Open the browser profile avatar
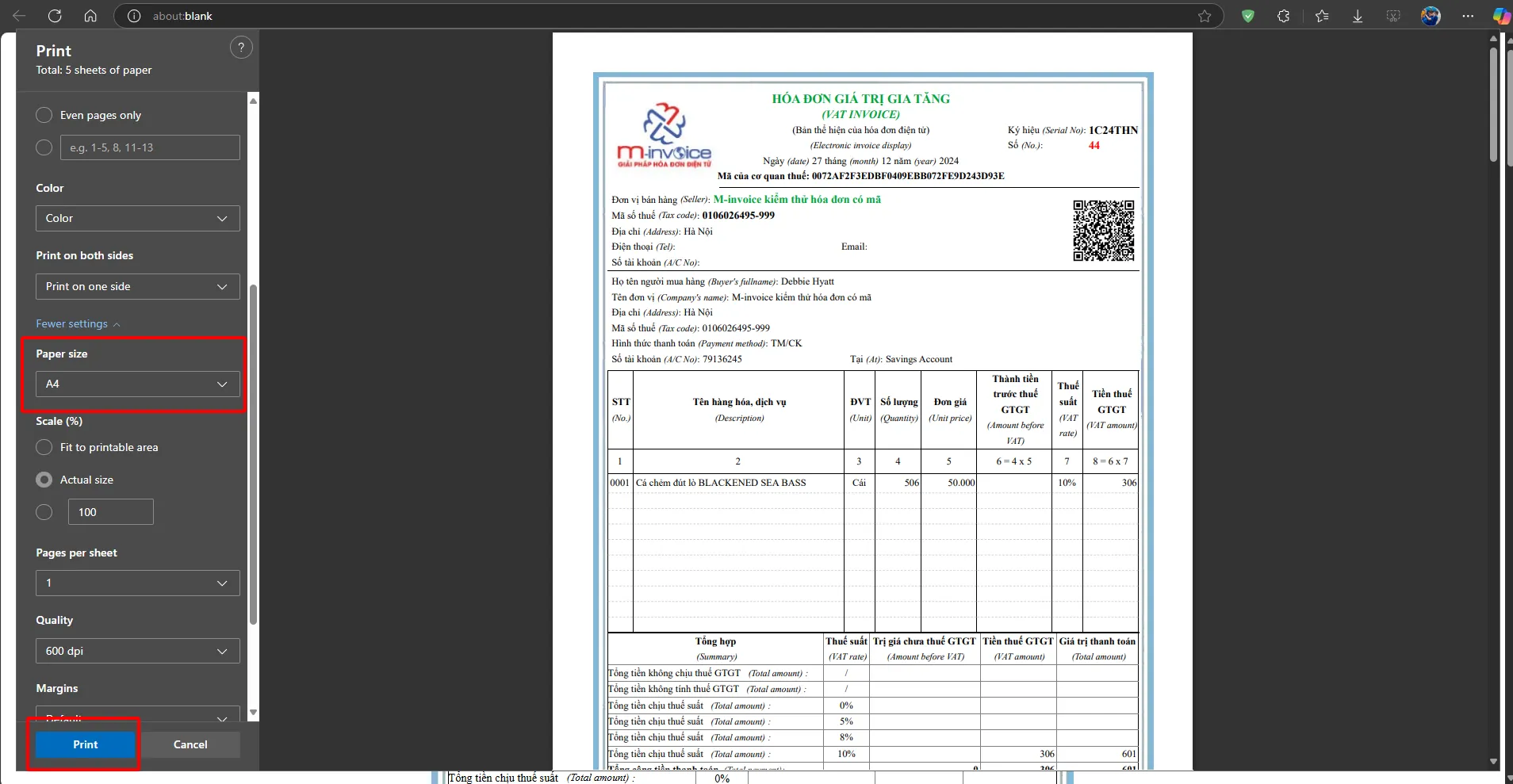The height and width of the screenshot is (784, 1513). click(x=1431, y=16)
